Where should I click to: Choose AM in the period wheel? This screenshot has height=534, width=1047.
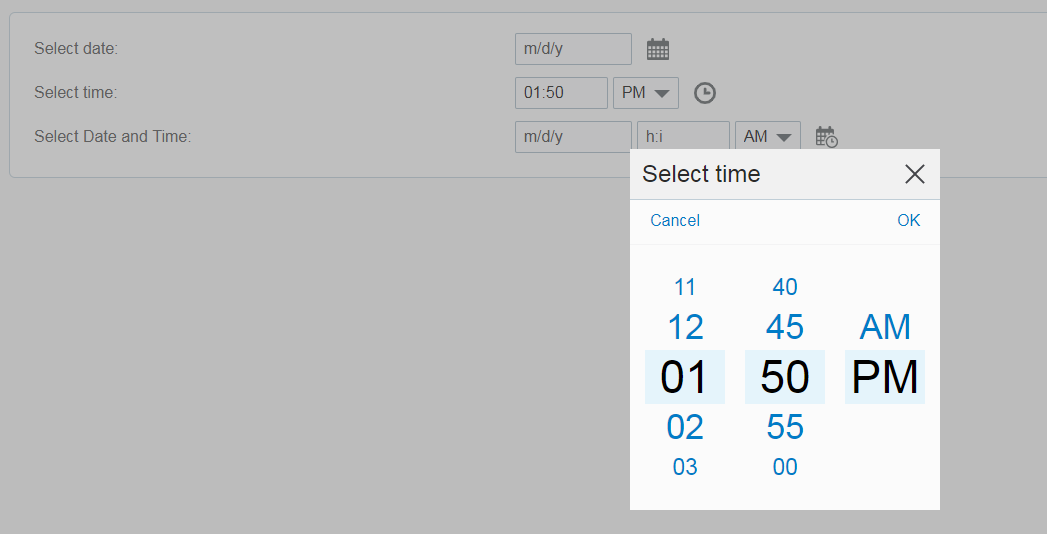885,327
